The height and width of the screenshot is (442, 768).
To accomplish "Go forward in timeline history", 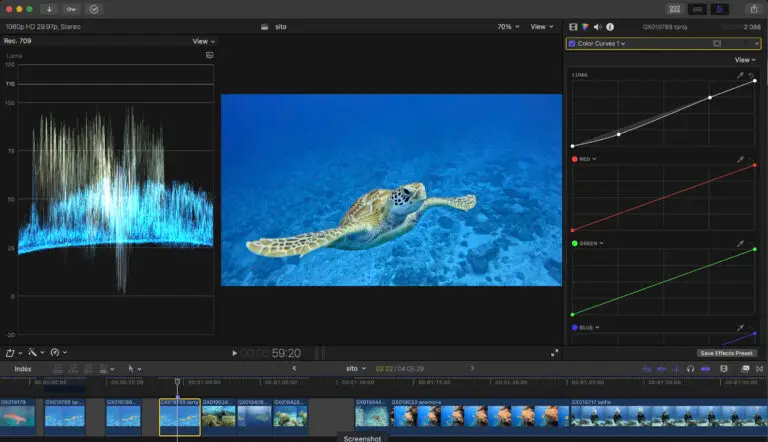I will point(472,368).
